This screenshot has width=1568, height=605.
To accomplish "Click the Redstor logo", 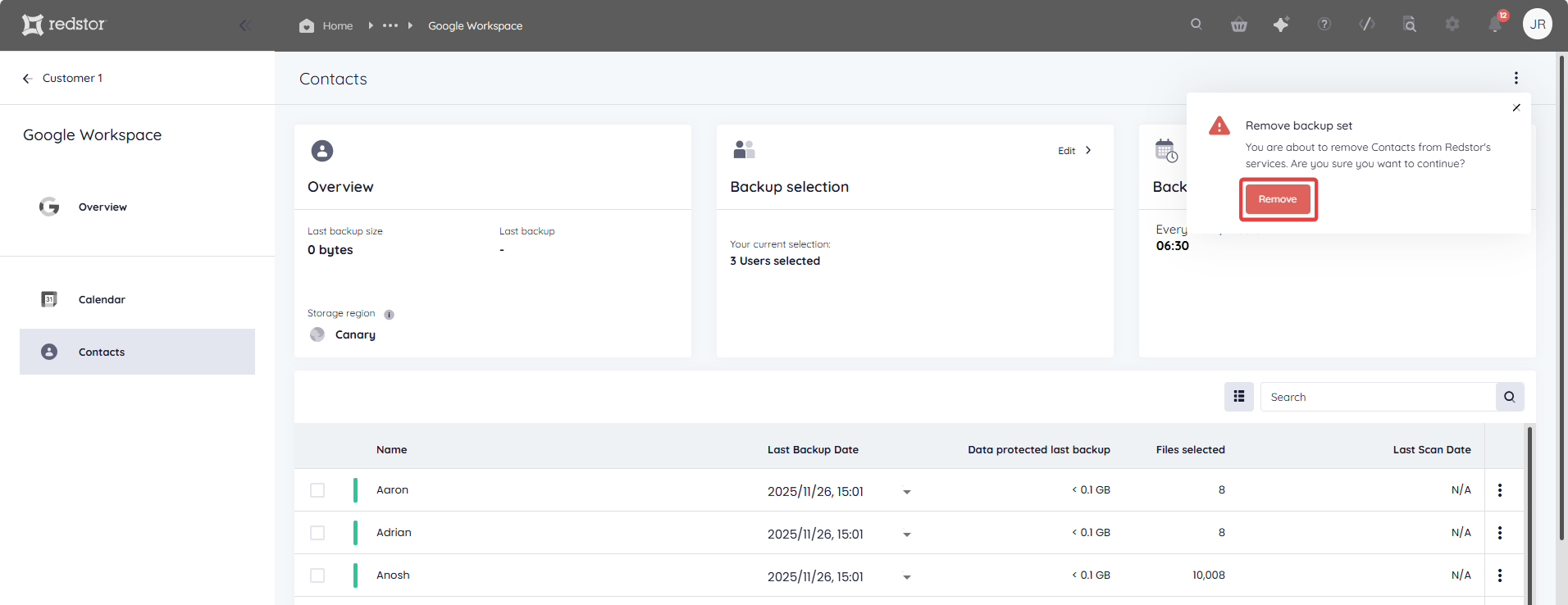I will pos(64,25).
